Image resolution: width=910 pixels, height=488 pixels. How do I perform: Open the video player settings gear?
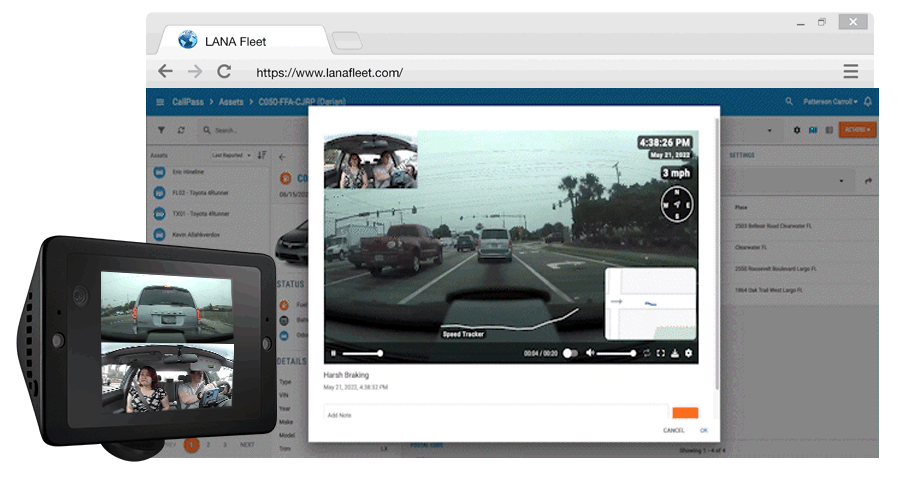688,353
